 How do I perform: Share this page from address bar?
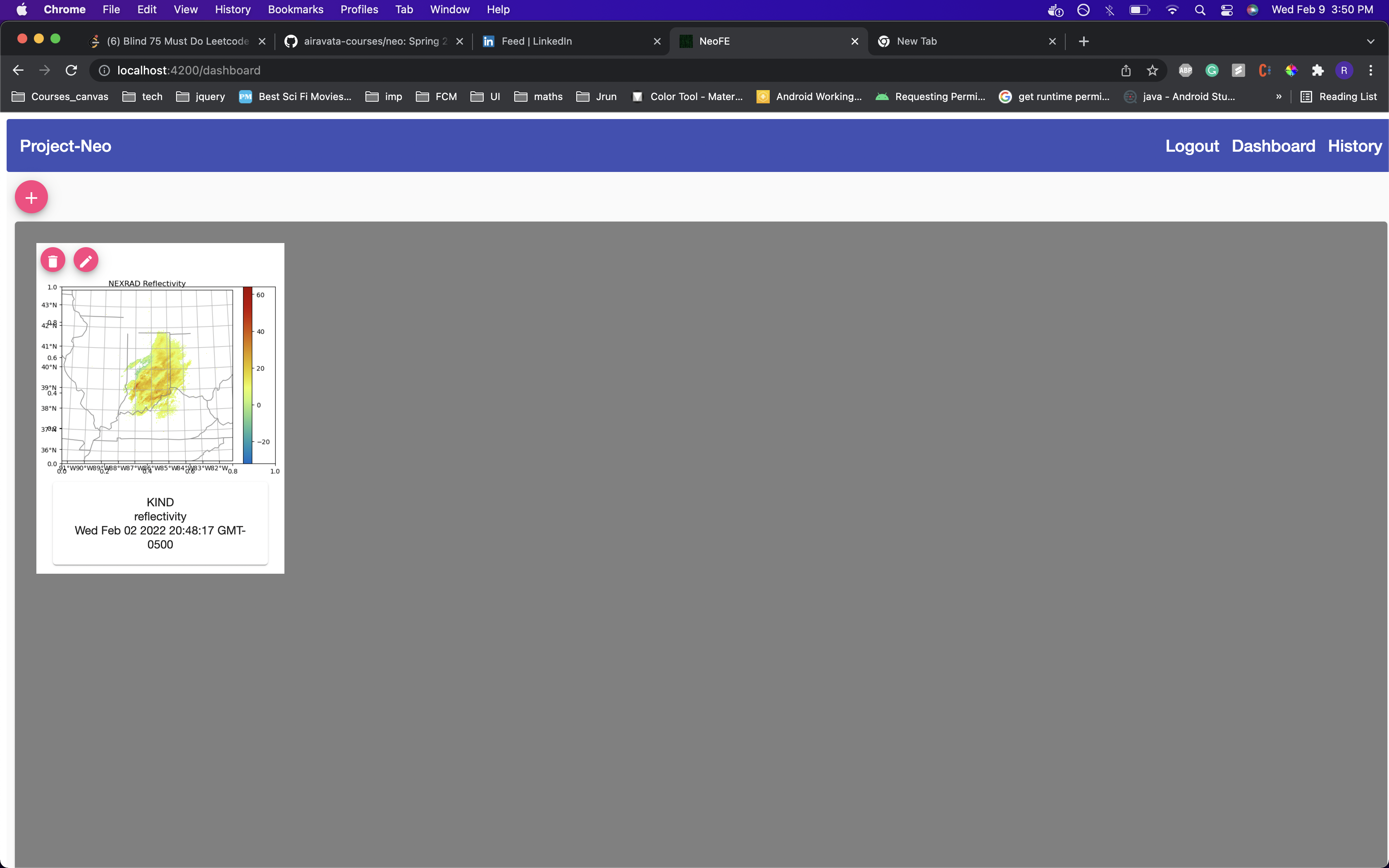coord(1126,70)
